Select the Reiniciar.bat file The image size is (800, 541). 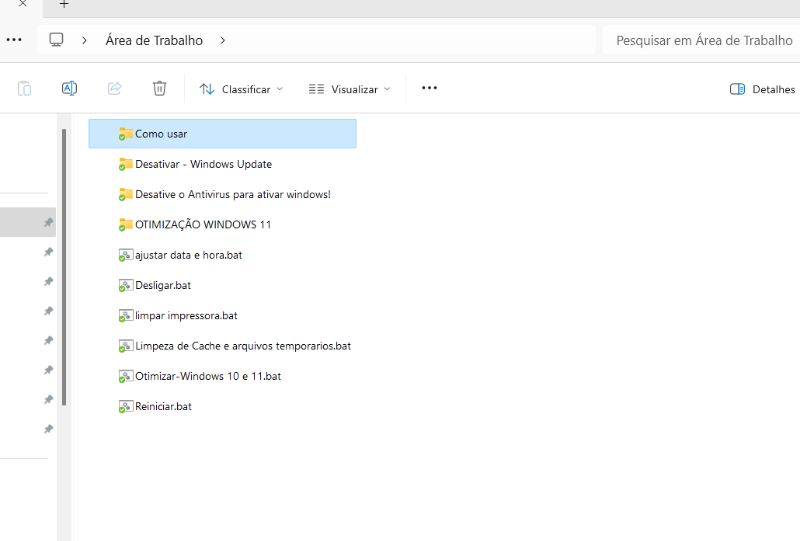222,406
